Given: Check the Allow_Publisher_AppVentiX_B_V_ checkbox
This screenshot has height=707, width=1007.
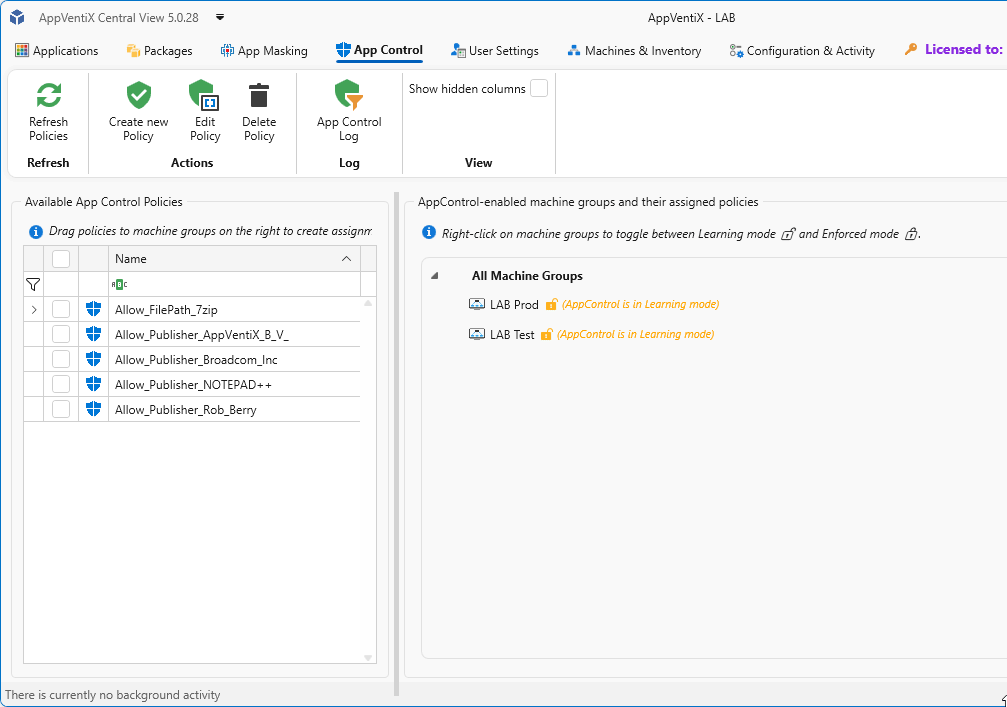Looking at the screenshot, I should pyautogui.click(x=61, y=335).
